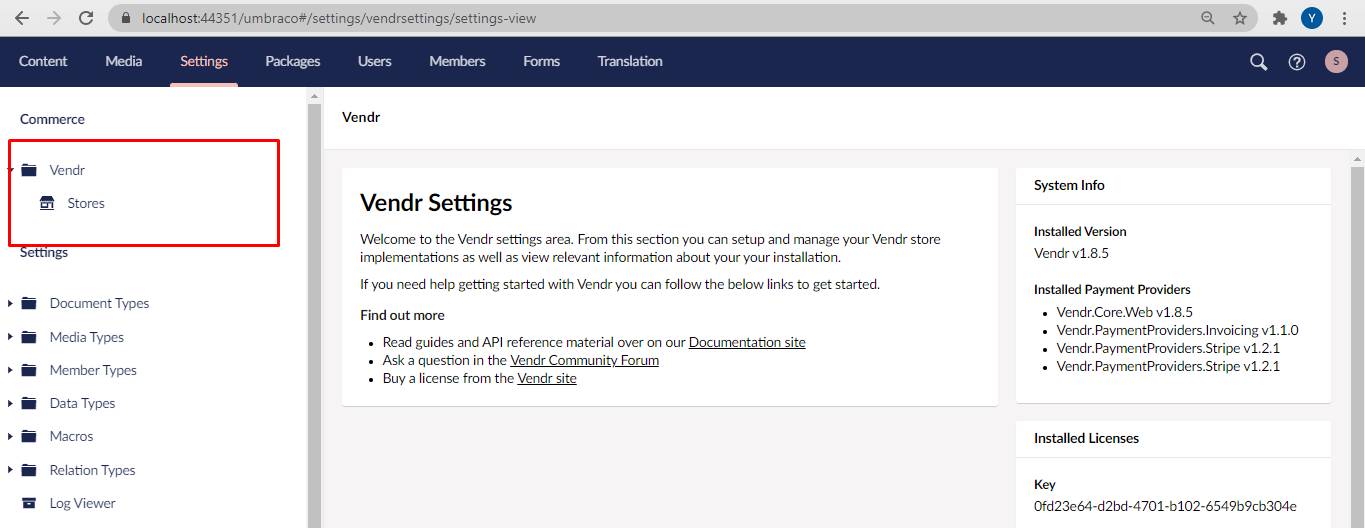Select the Relation Types tree label
Viewport: 1365px width, 528px height.
pos(92,470)
